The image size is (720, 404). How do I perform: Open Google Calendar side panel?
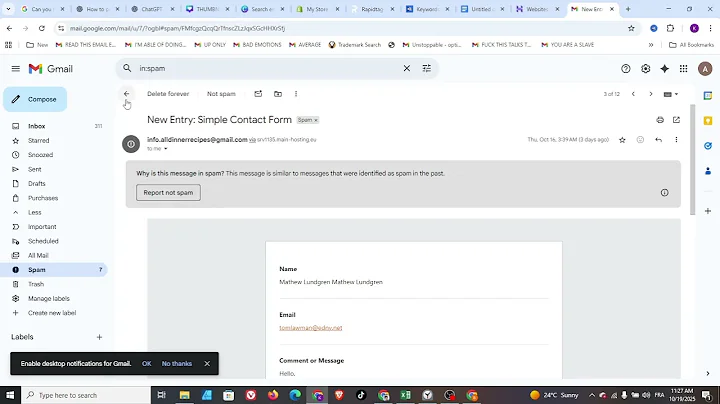click(x=708, y=95)
